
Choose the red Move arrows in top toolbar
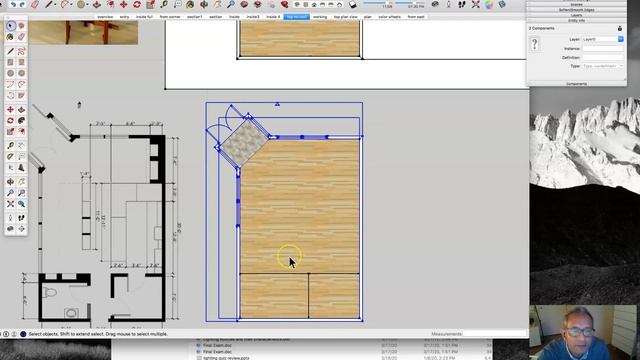coord(124,4)
